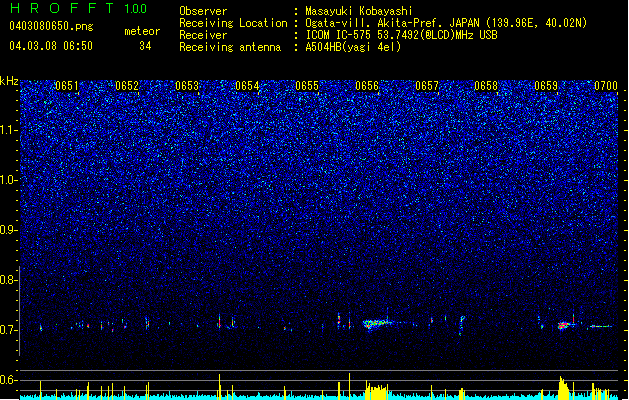
Task: Click the kHz axis unit label
Action: 9,81
